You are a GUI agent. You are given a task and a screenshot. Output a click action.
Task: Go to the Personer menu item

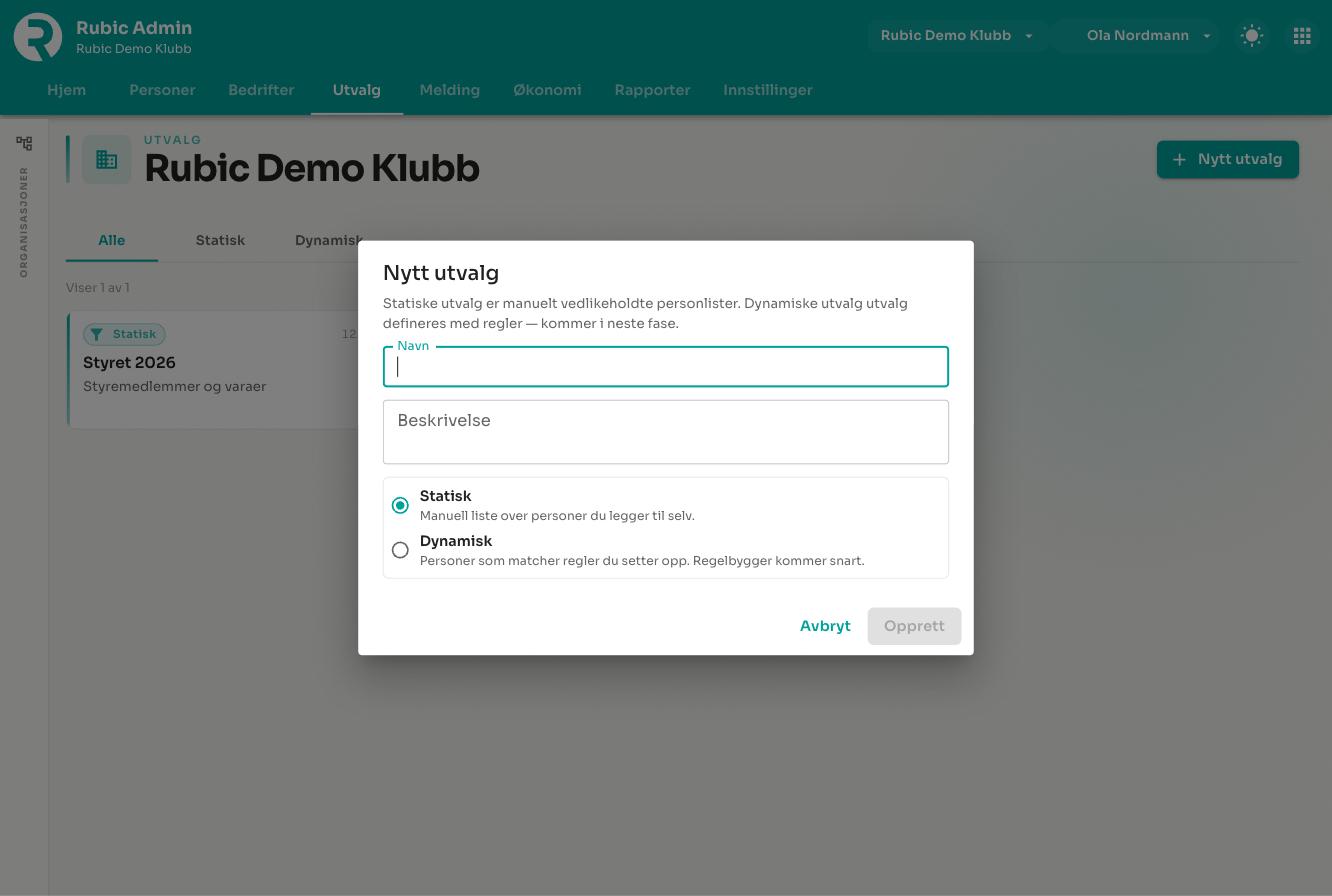(162, 90)
